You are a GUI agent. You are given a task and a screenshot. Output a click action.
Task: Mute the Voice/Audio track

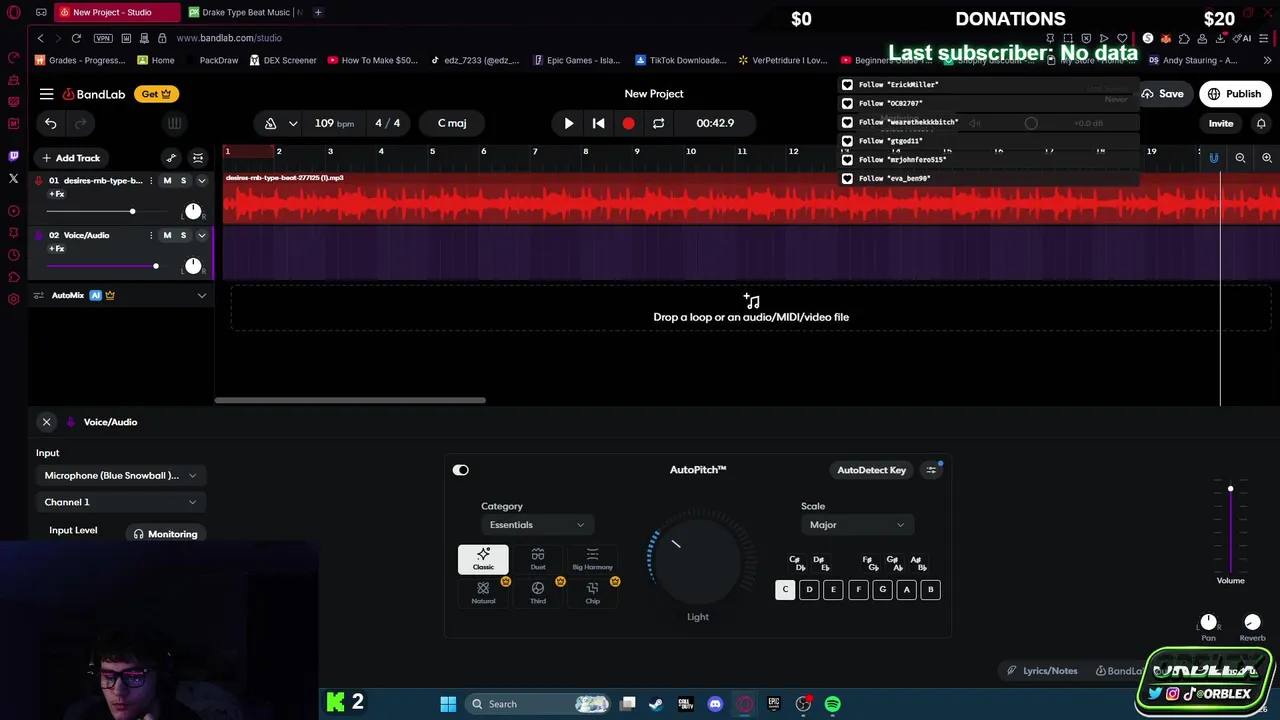pyautogui.click(x=167, y=235)
